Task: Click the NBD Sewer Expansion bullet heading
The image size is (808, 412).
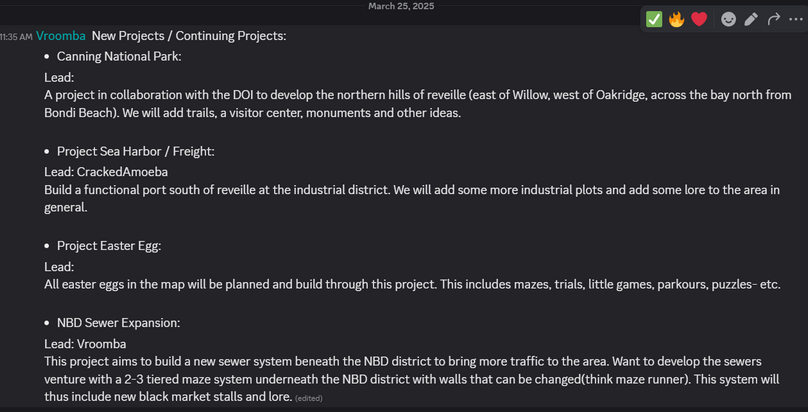Action: [x=119, y=323]
